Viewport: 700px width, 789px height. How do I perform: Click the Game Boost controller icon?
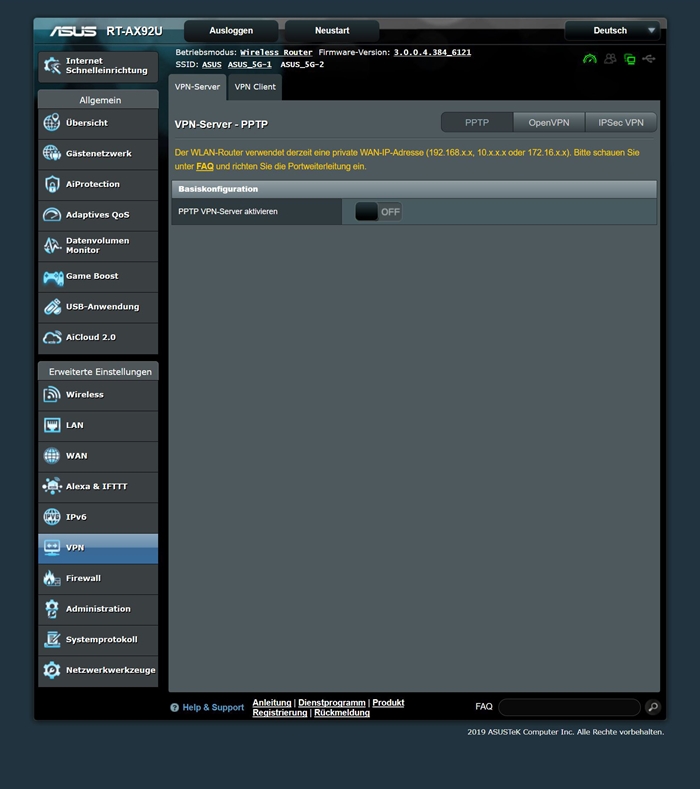click(53, 277)
